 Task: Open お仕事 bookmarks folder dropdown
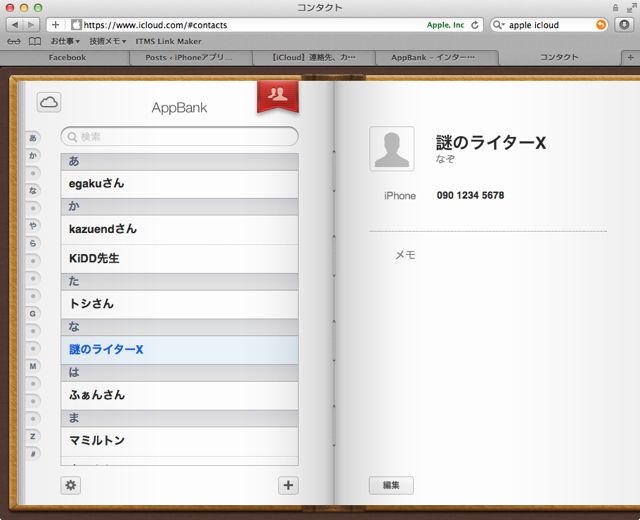click(65, 41)
